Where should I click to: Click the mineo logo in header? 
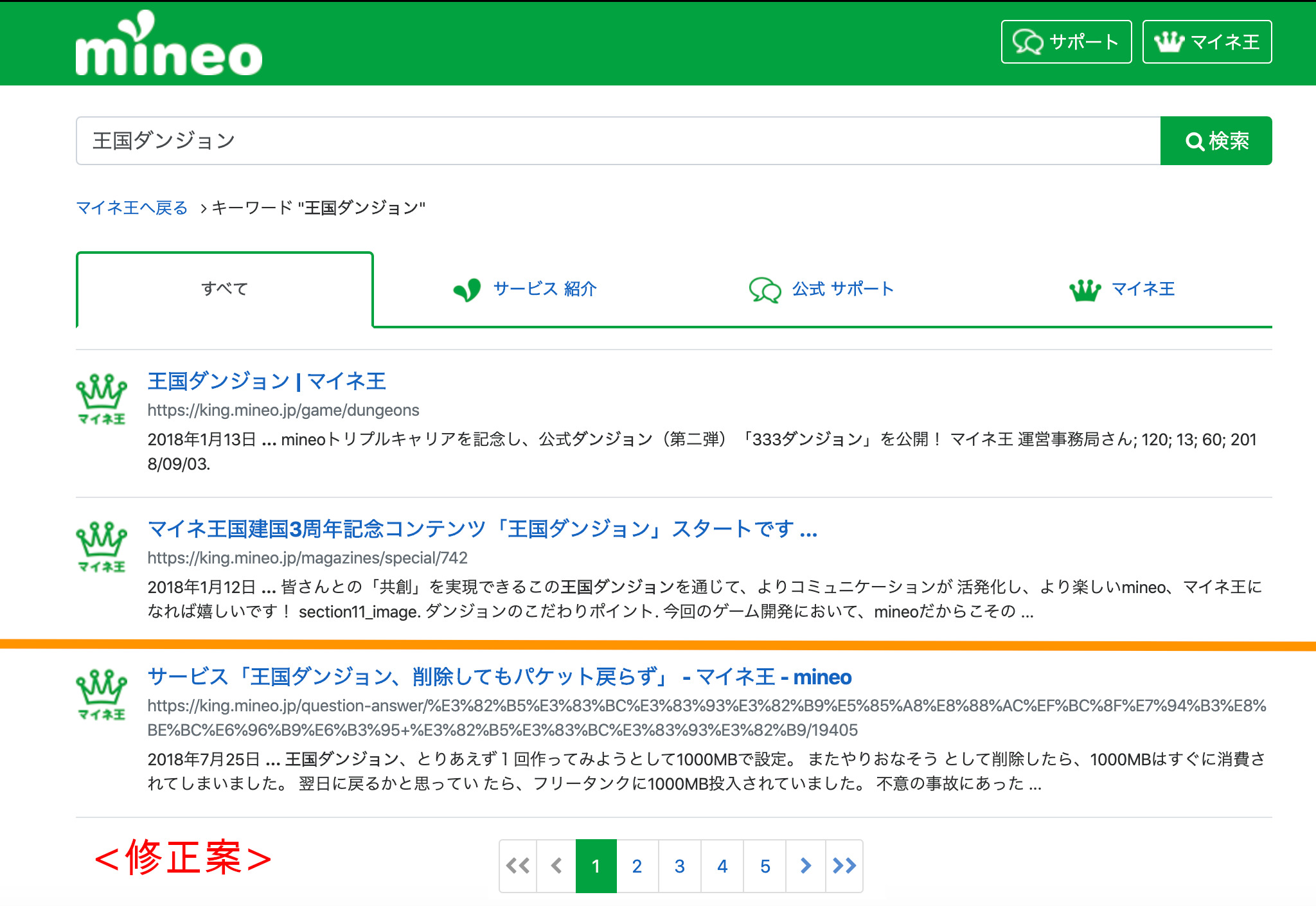(x=168, y=45)
